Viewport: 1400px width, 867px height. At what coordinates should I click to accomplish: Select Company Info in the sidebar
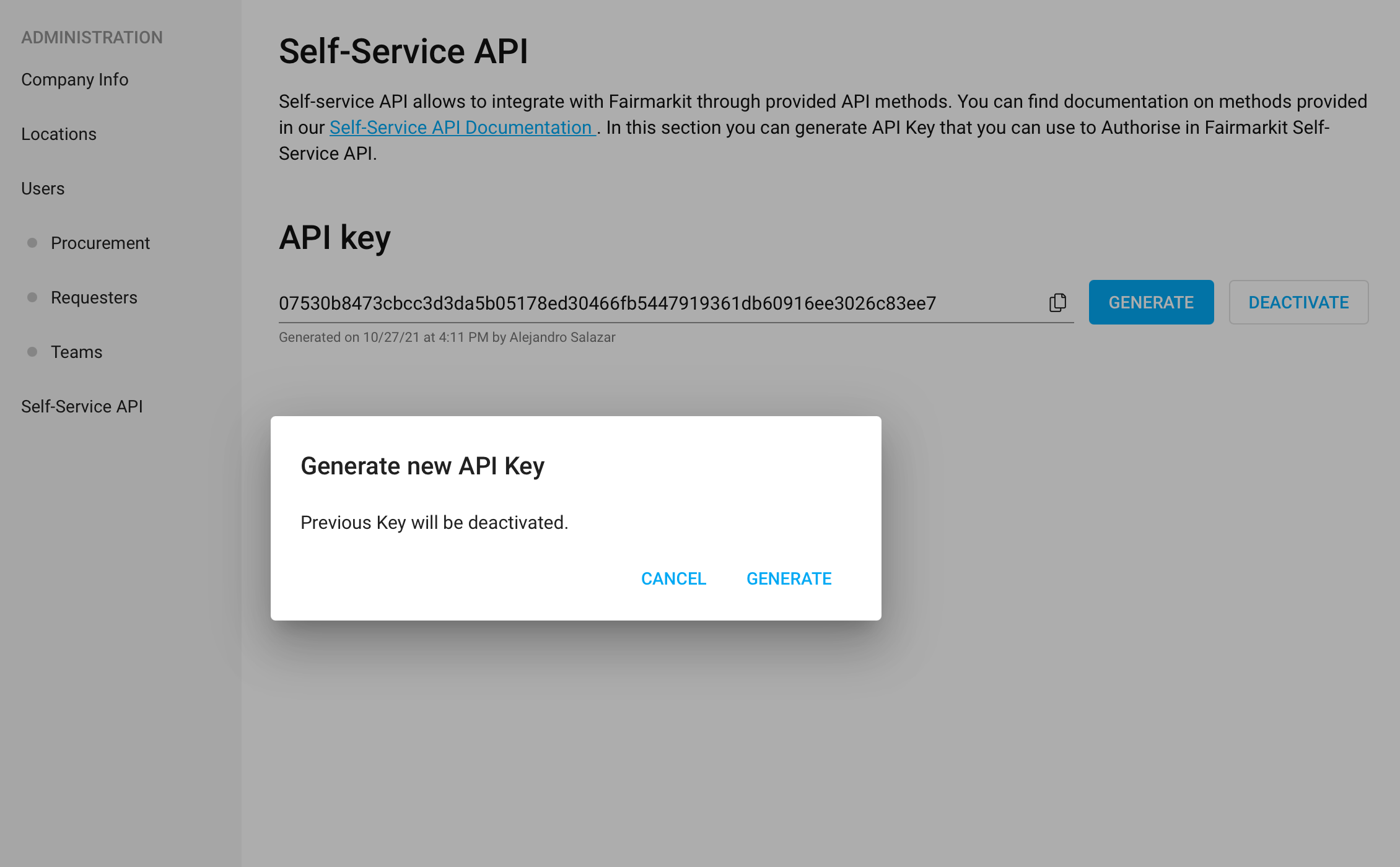[74, 79]
